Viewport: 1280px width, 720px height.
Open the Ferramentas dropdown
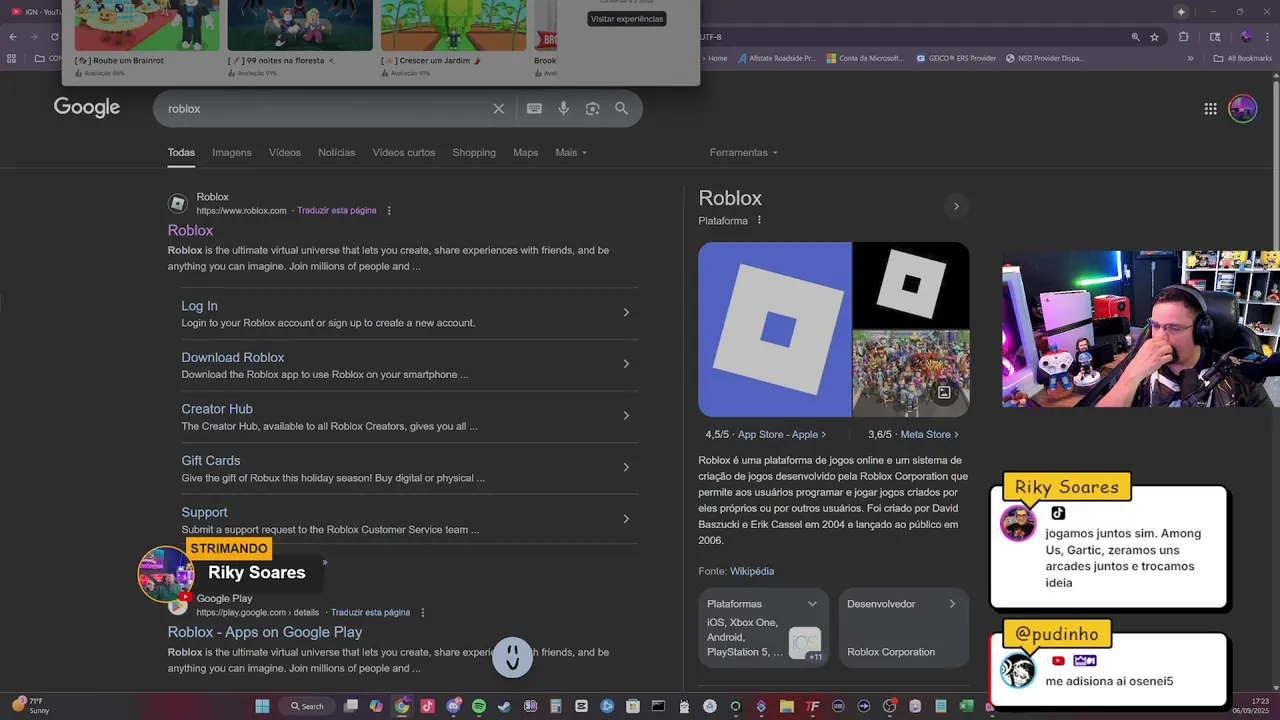[x=743, y=153]
